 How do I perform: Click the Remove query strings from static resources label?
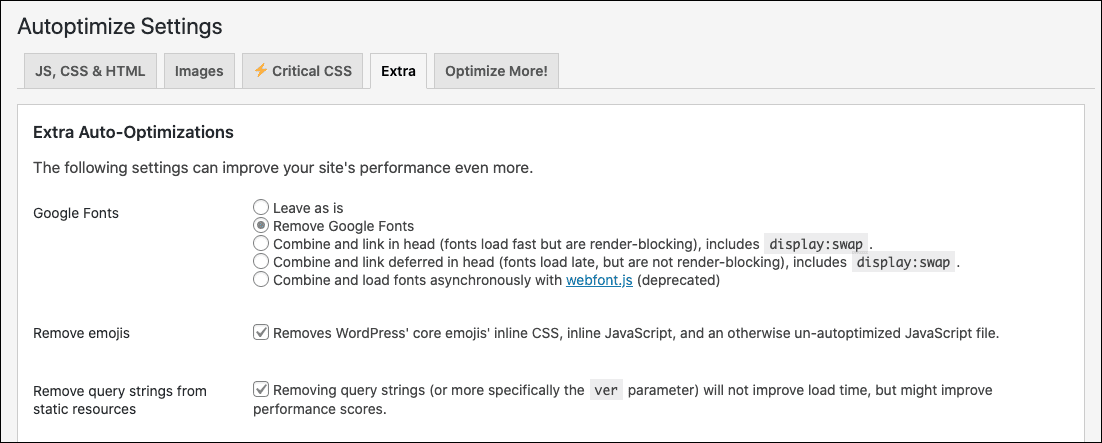[x=120, y=399]
